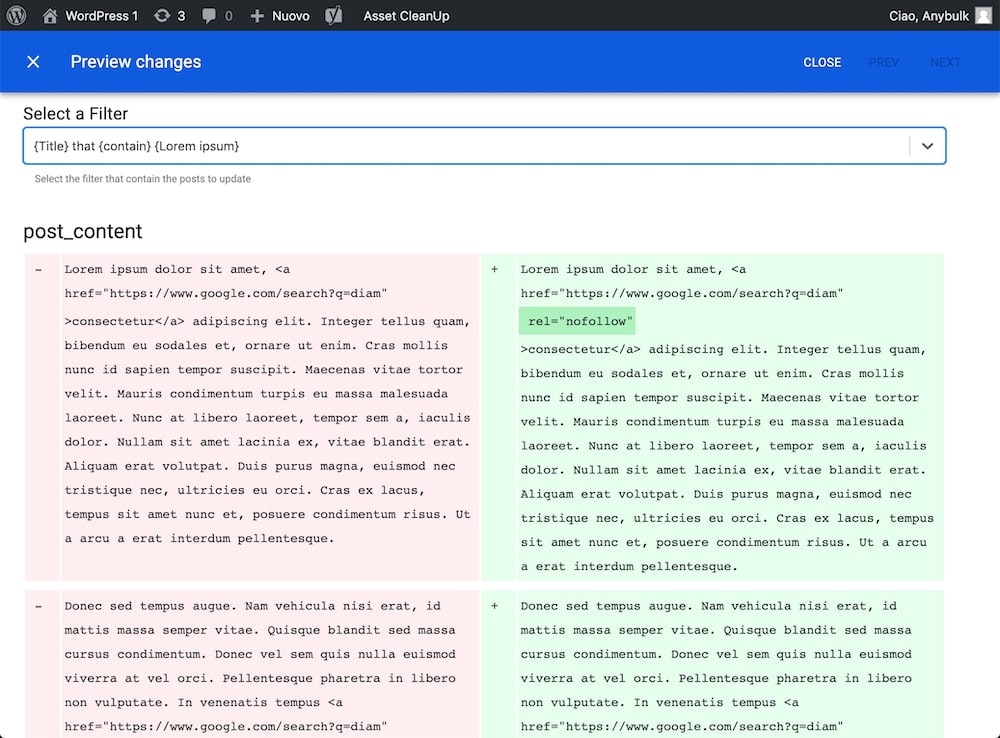Click the WordPress 1 site name
Image resolution: width=1000 pixels, height=738 pixels.
pos(101,15)
